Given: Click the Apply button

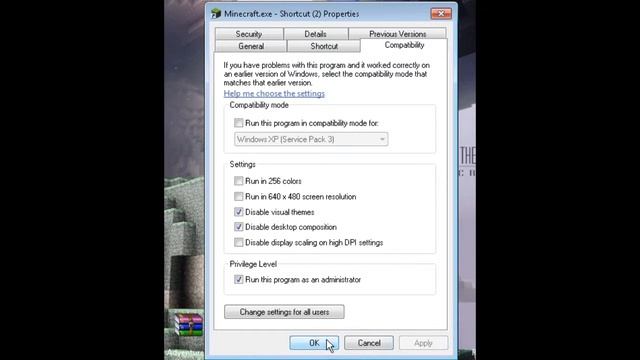Looking at the screenshot, I should (x=423, y=343).
